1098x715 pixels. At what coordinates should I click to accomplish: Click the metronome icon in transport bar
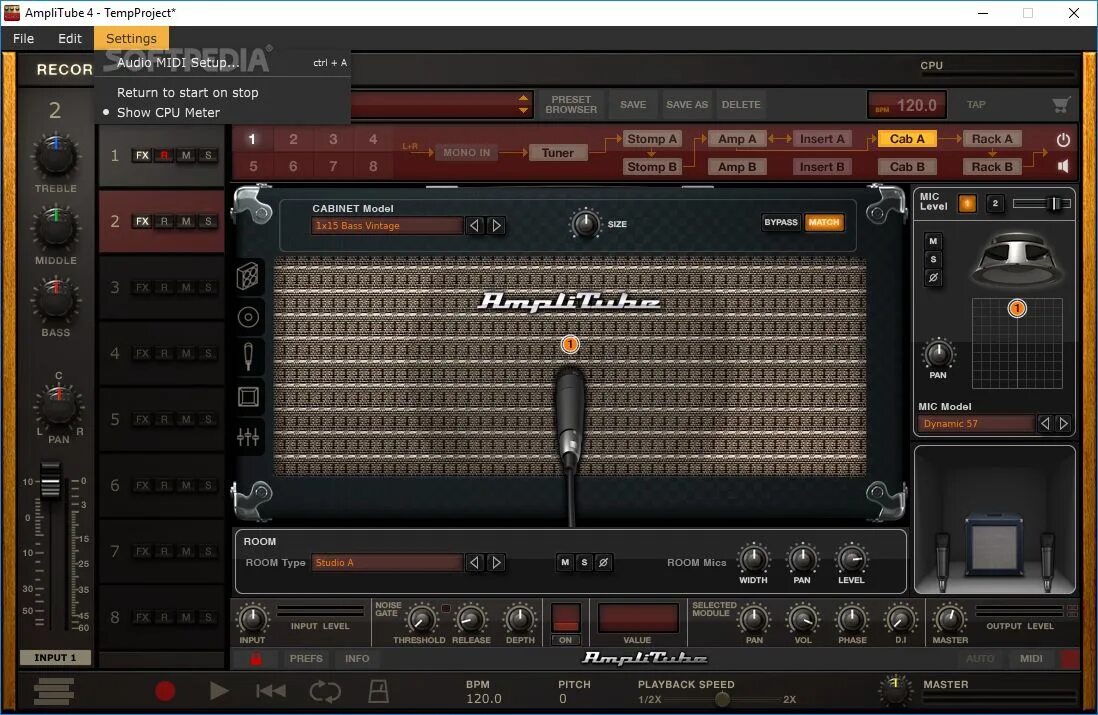[377, 690]
